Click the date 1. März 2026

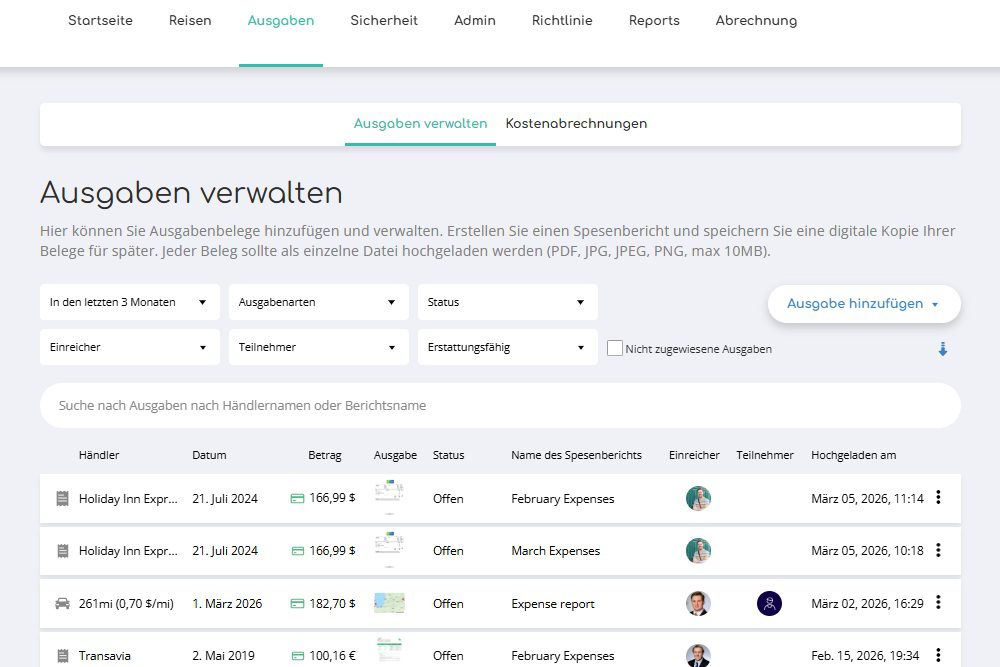click(227, 603)
